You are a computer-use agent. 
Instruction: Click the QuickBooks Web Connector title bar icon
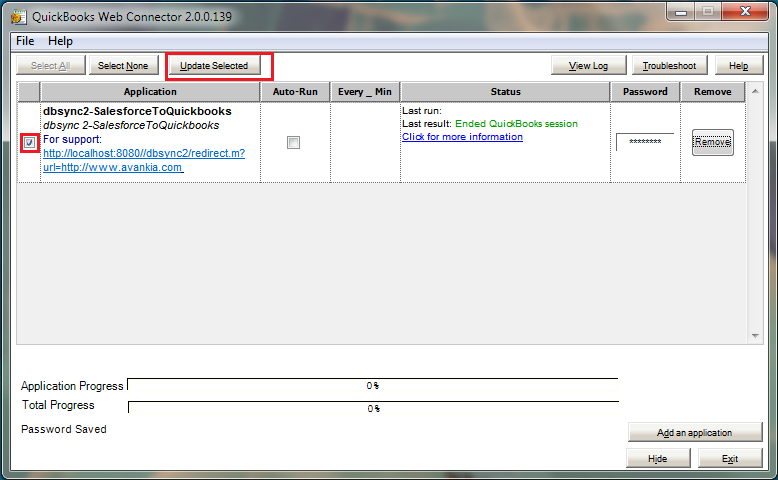[x=20, y=14]
